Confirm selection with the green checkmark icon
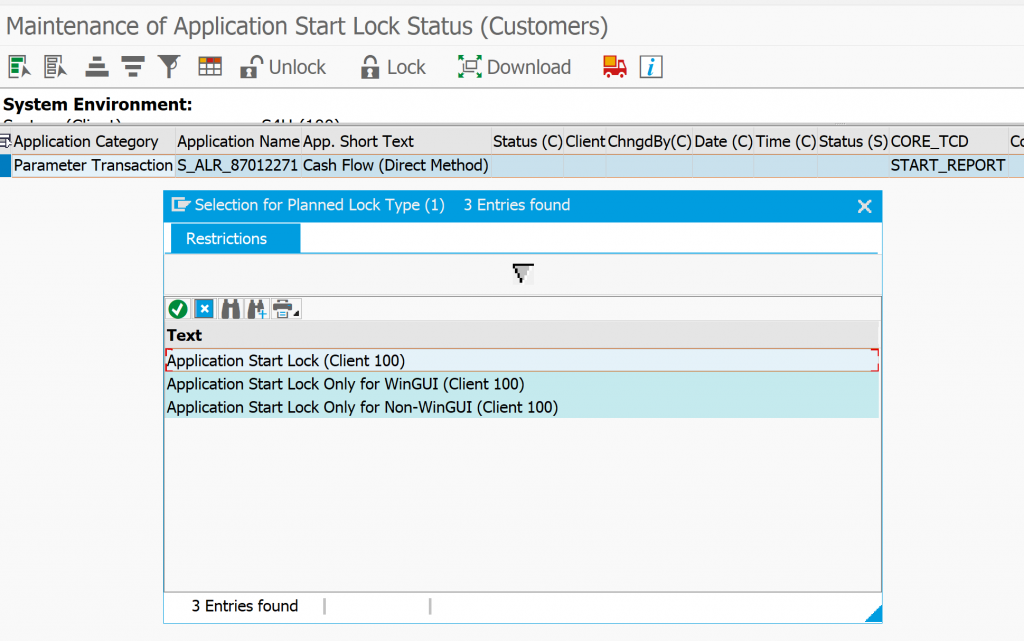Screen dimensions: 1024x641 tap(179, 309)
